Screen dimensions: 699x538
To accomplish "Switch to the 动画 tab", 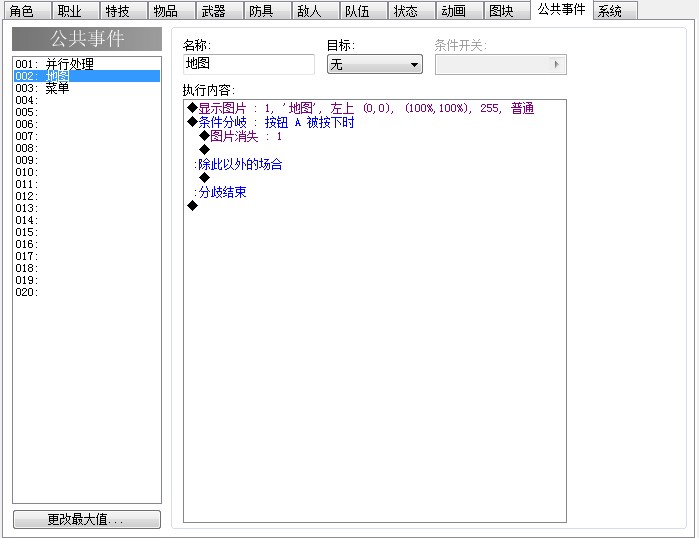I will 460,11.
